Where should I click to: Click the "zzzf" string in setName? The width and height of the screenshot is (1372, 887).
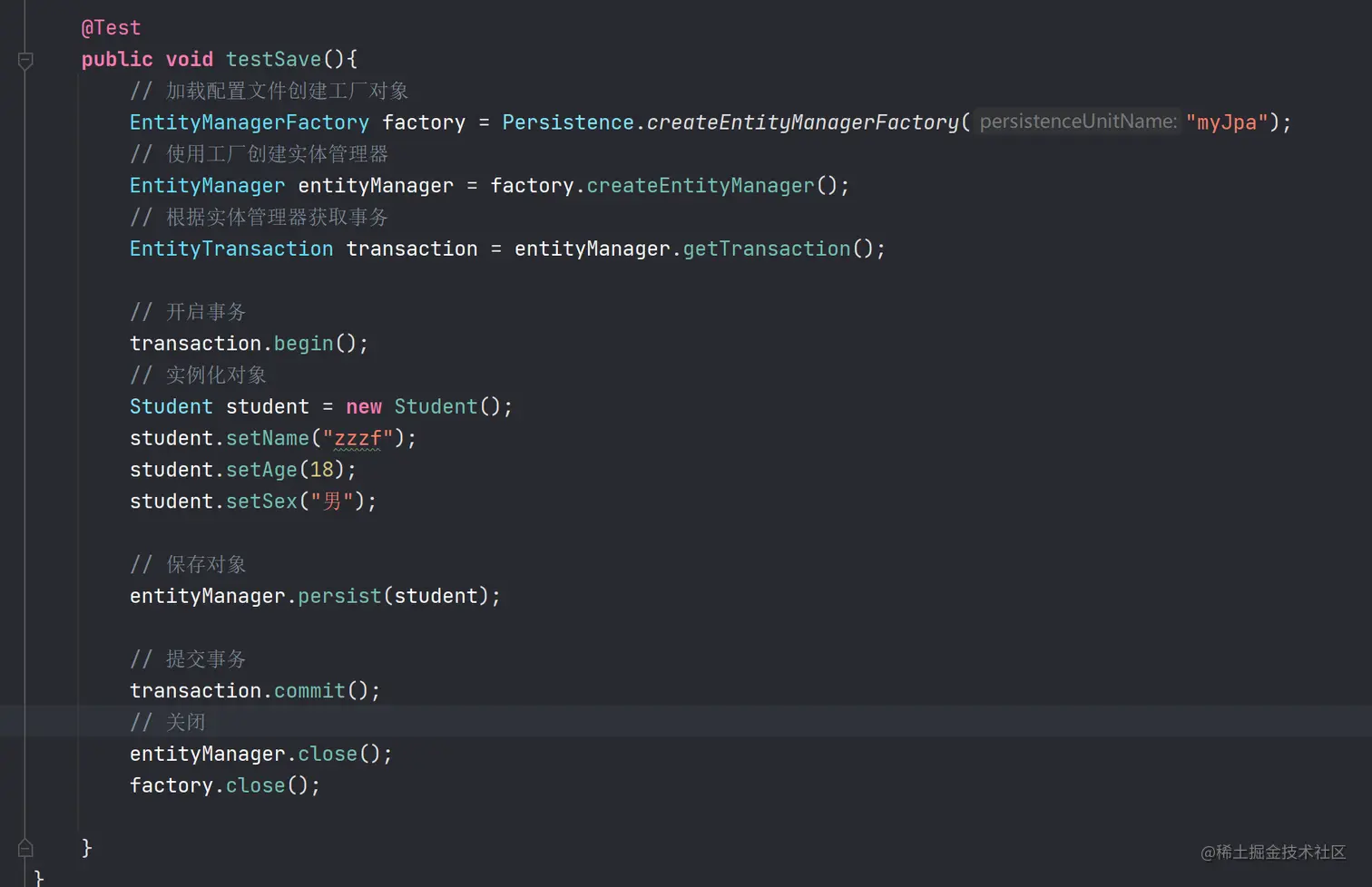[x=358, y=438]
